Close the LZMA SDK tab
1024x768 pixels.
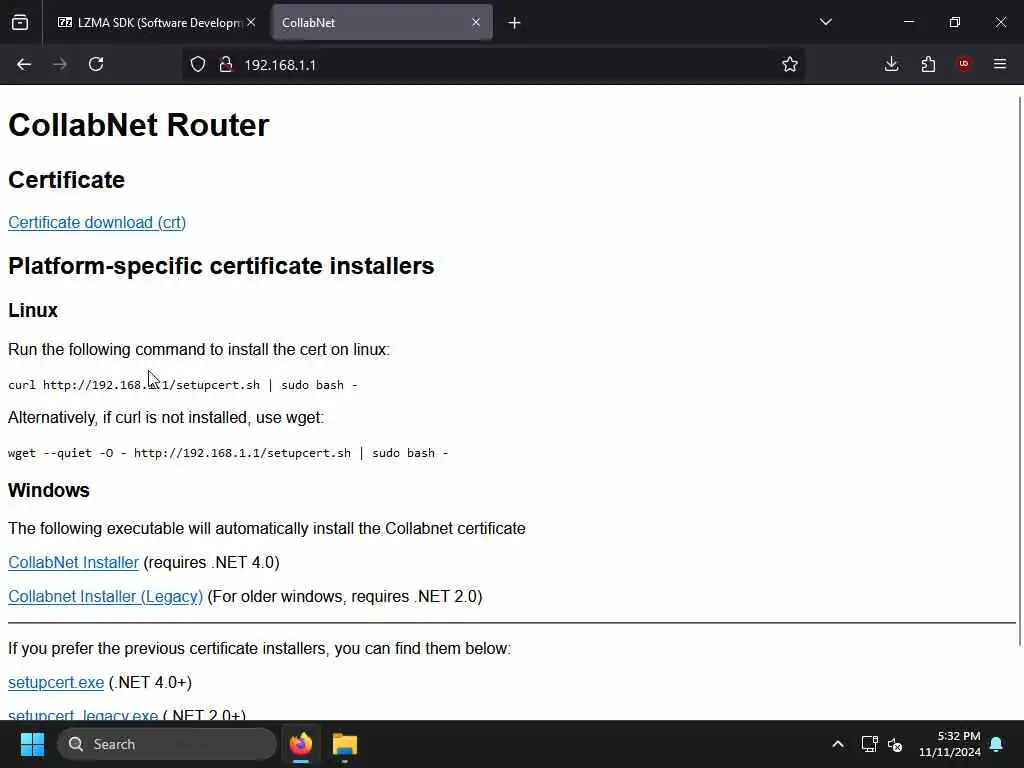251,22
